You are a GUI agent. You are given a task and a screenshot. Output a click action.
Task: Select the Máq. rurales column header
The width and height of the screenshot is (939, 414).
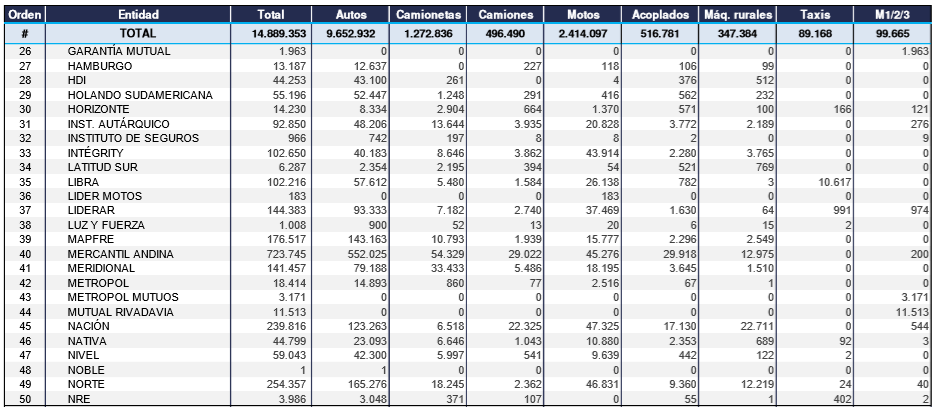coord(735,15)
